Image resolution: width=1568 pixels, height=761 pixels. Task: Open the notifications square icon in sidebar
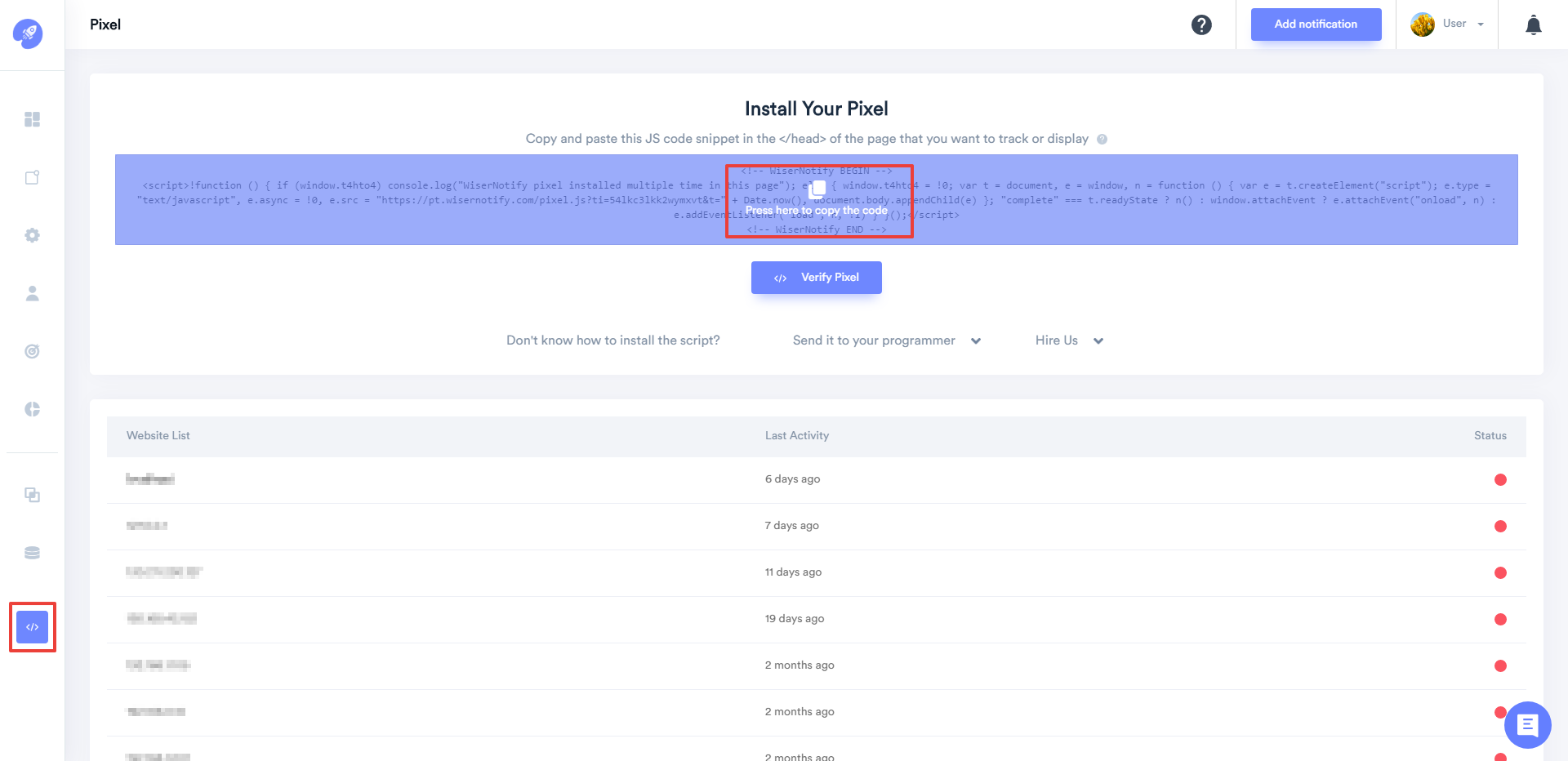[32, 177]
